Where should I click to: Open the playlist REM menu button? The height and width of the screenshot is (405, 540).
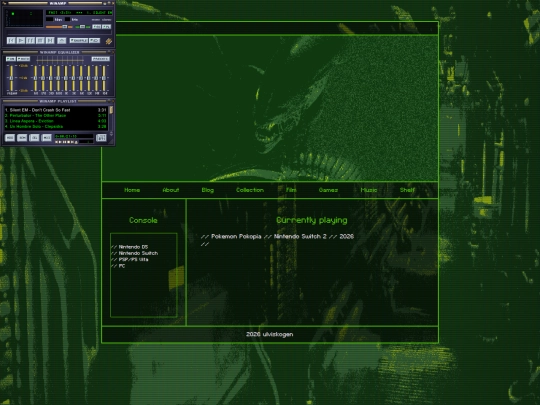pos(22,138)
